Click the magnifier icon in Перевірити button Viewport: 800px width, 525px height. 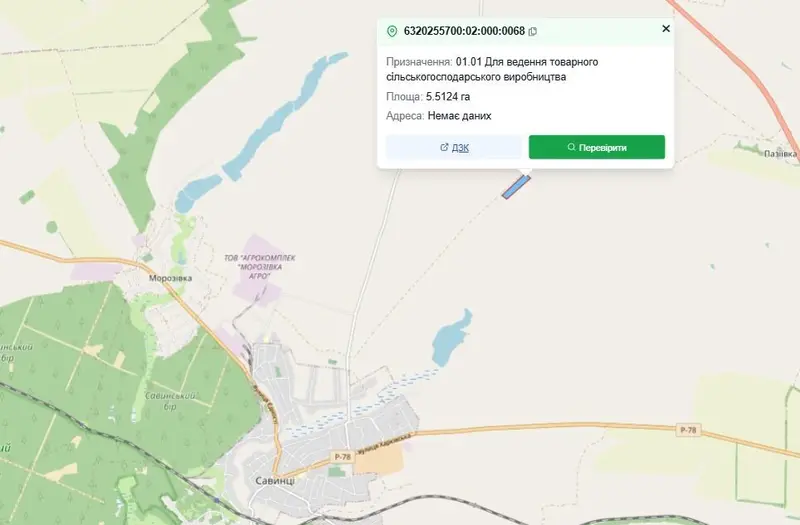[x=571, y=147]
